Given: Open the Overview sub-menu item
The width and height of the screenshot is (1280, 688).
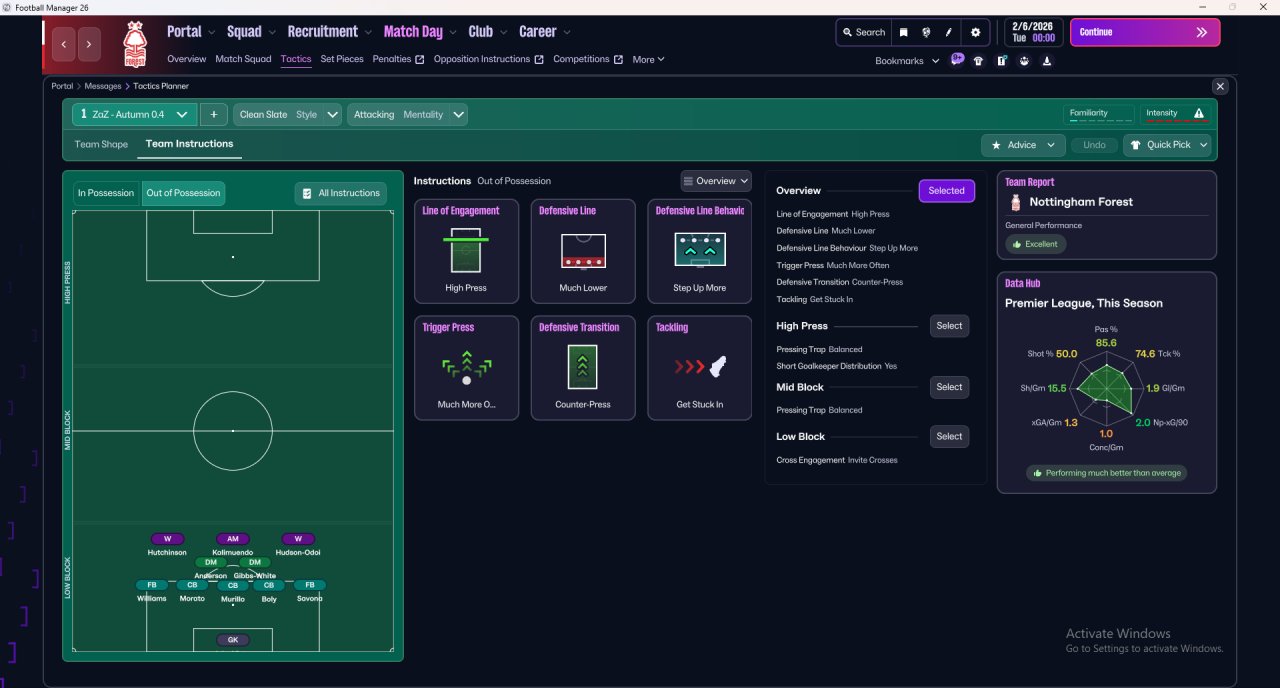Looking at the screenshot, I should 187,59.
